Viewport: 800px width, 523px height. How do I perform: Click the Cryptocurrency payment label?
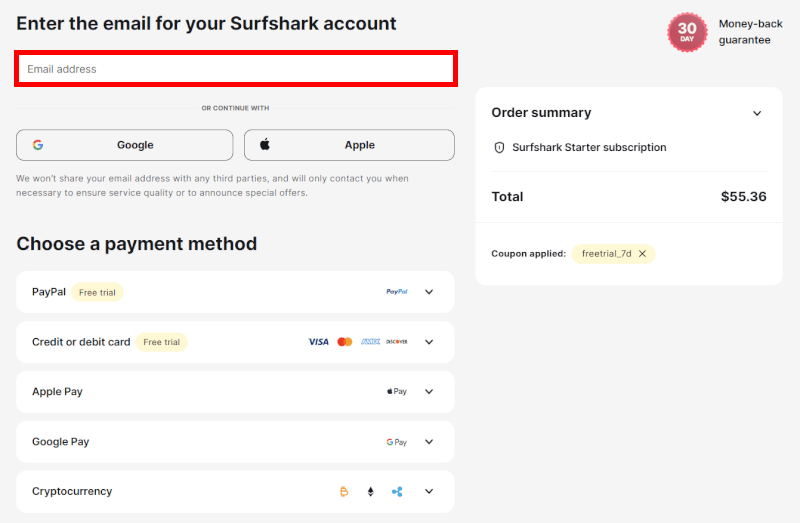72,491
